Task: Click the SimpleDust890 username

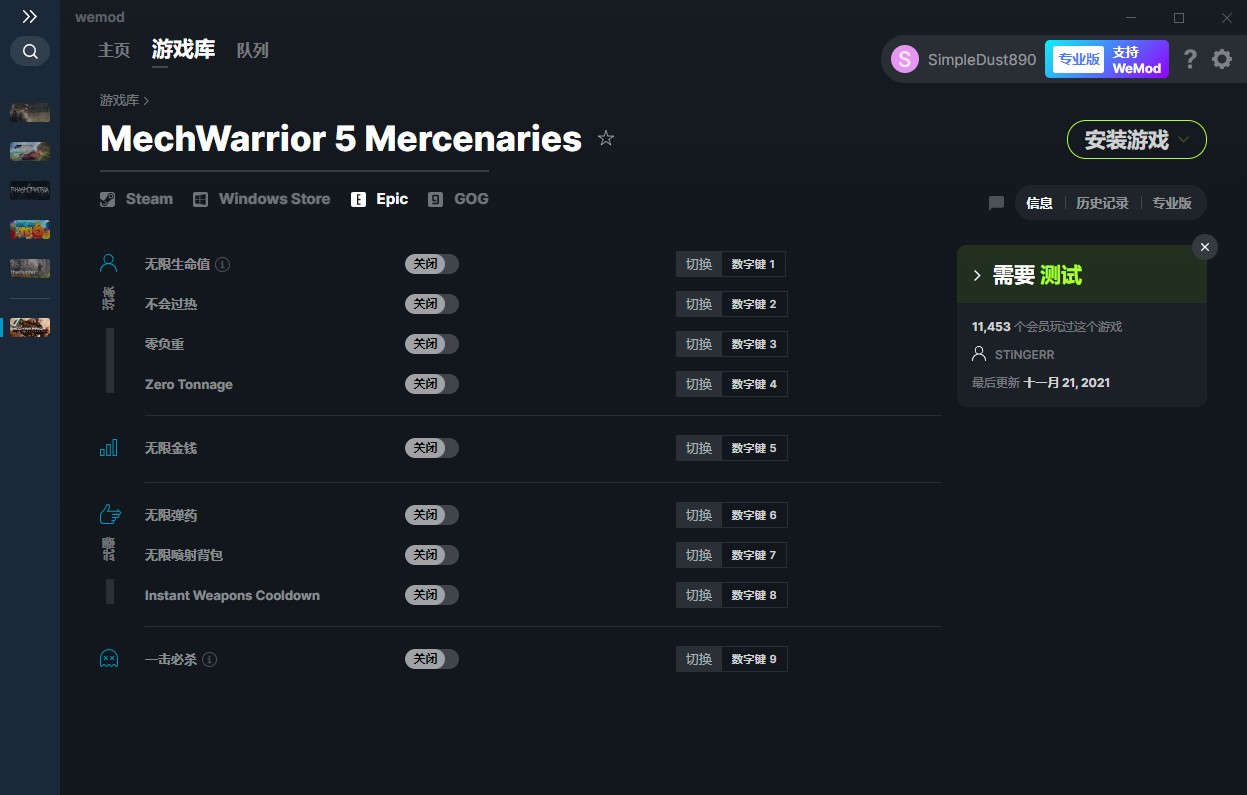Action: coord(982,59)
